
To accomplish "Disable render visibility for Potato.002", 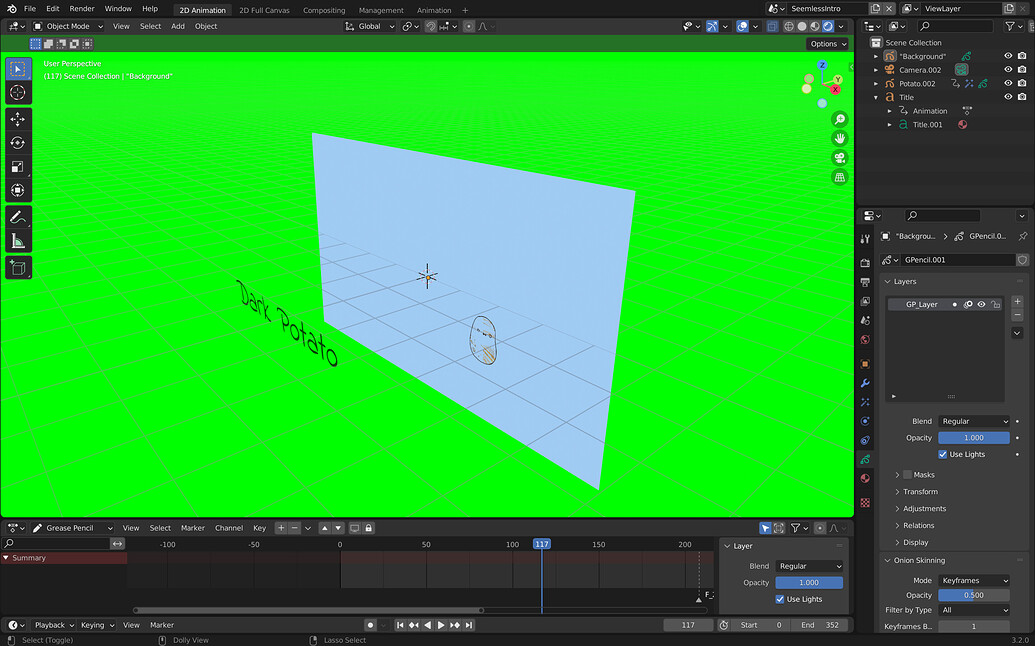I will 1022,83.
